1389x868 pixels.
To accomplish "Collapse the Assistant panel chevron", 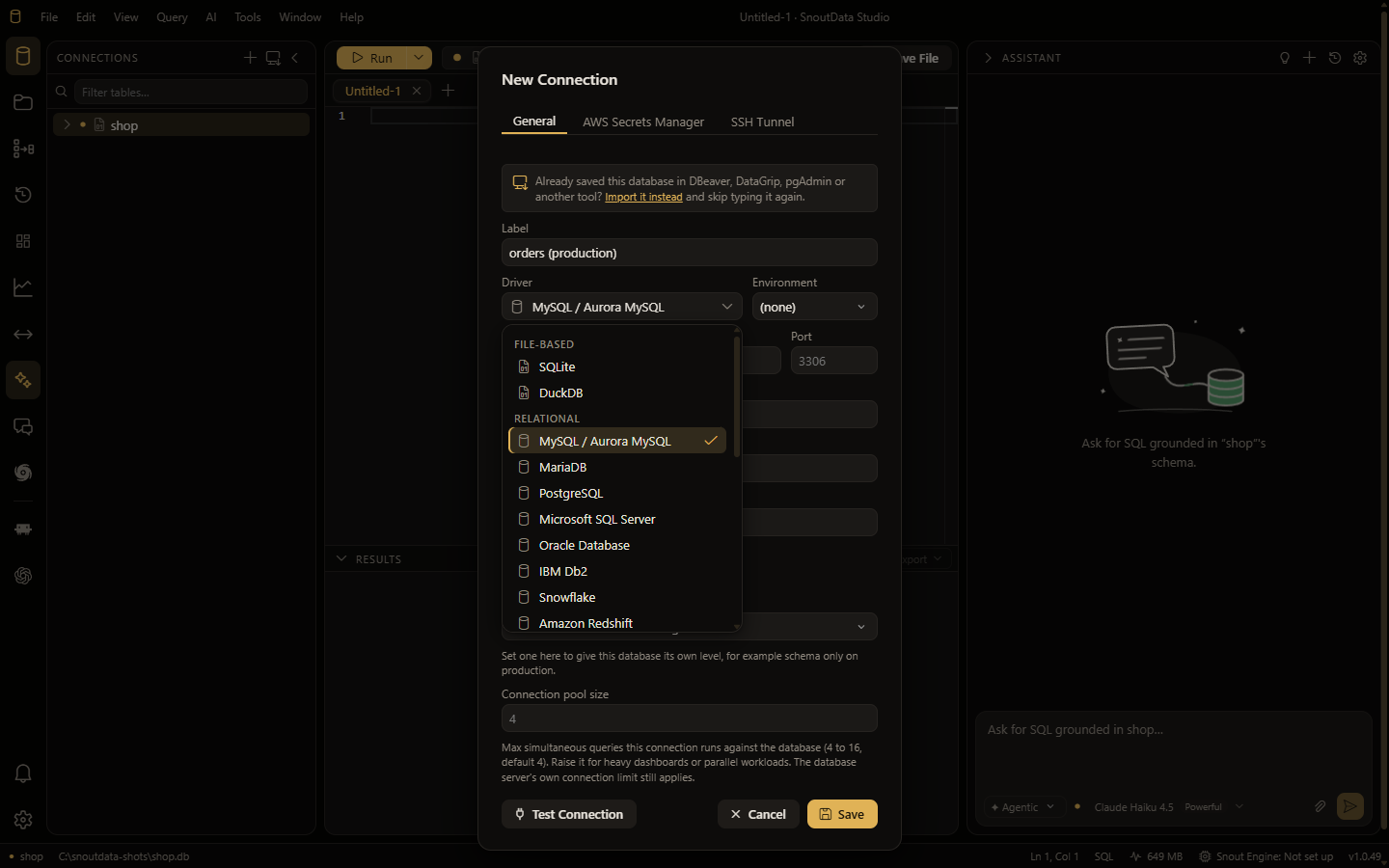I will click(x=988, y=58).
